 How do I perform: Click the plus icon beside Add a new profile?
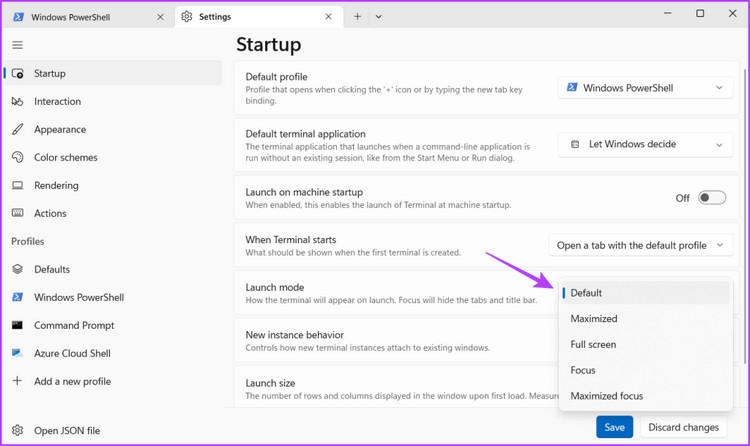(18, 381)
